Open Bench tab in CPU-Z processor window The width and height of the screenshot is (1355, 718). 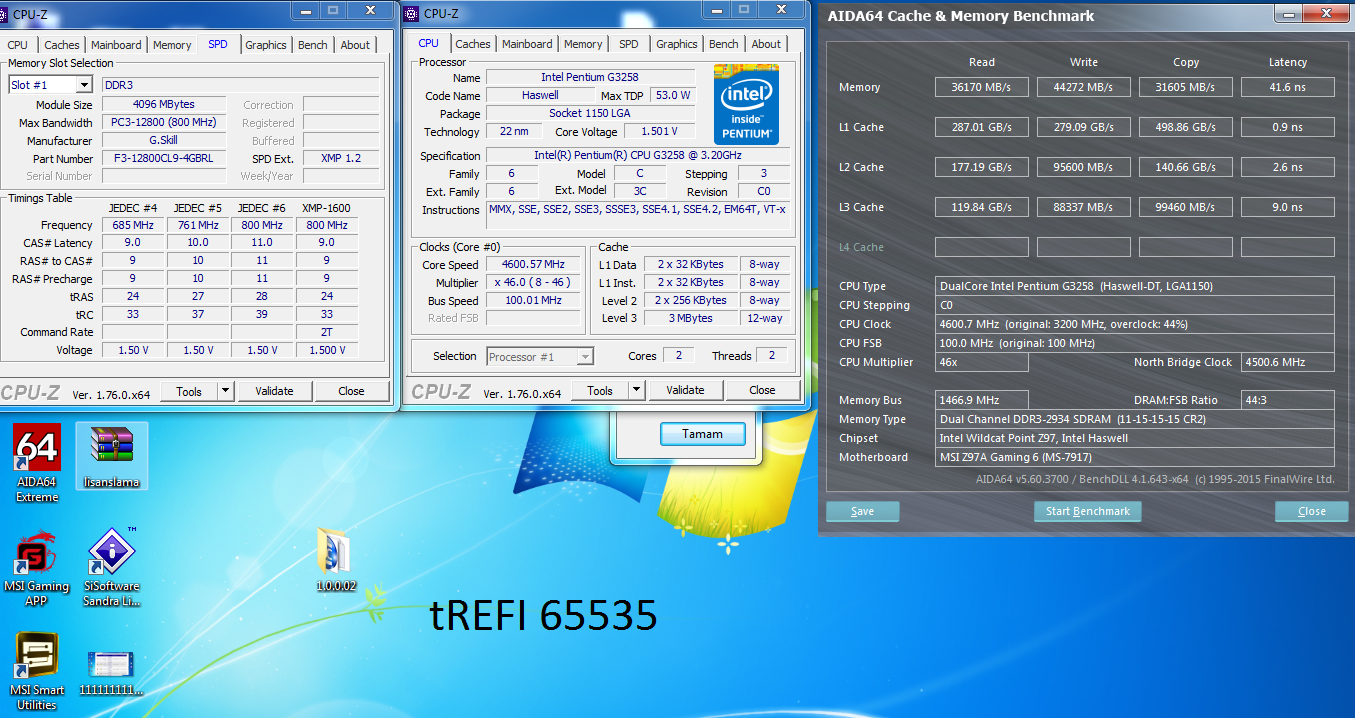724,44
